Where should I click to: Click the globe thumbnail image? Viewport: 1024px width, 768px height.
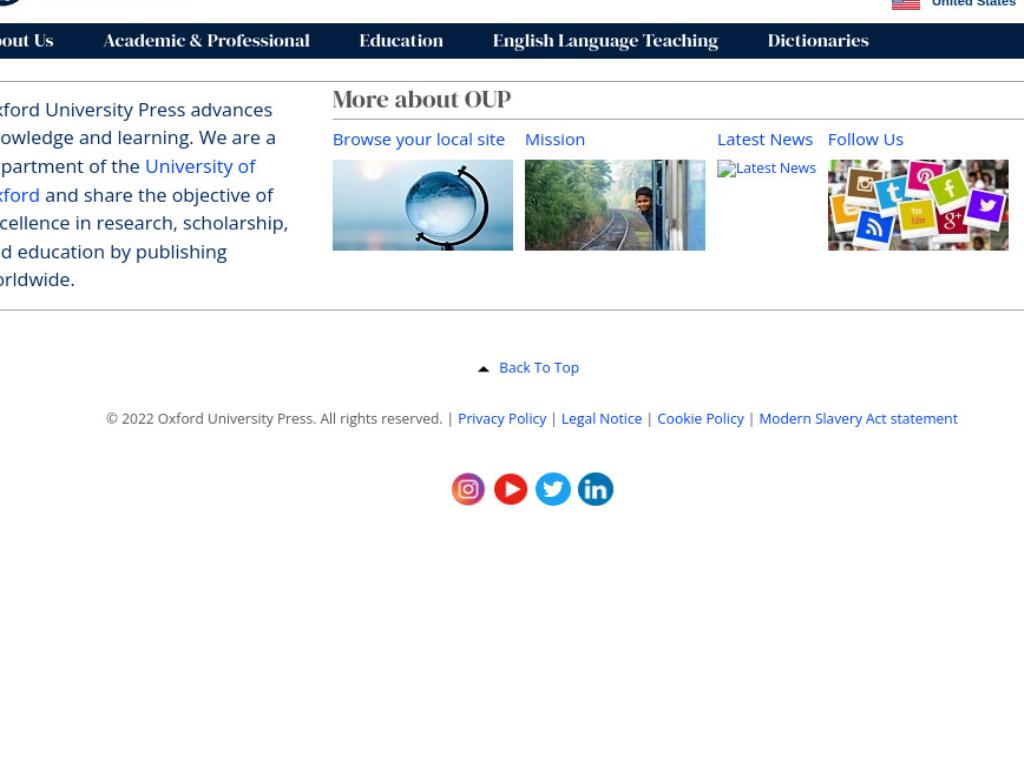click(423, 205)
